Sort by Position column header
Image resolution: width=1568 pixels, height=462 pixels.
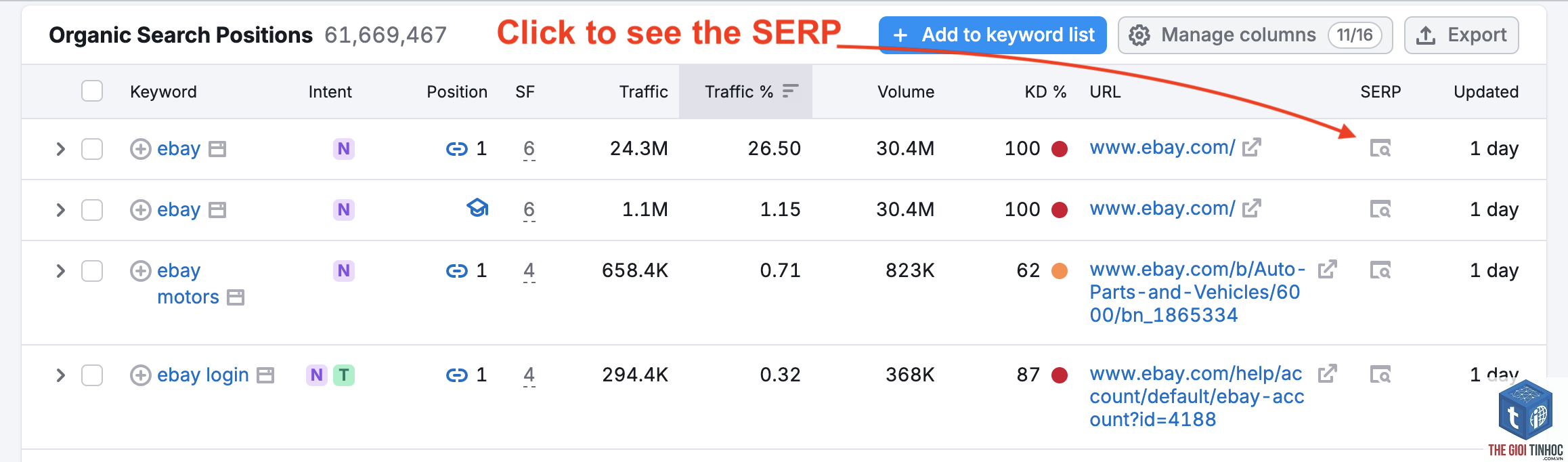point(457,92)
